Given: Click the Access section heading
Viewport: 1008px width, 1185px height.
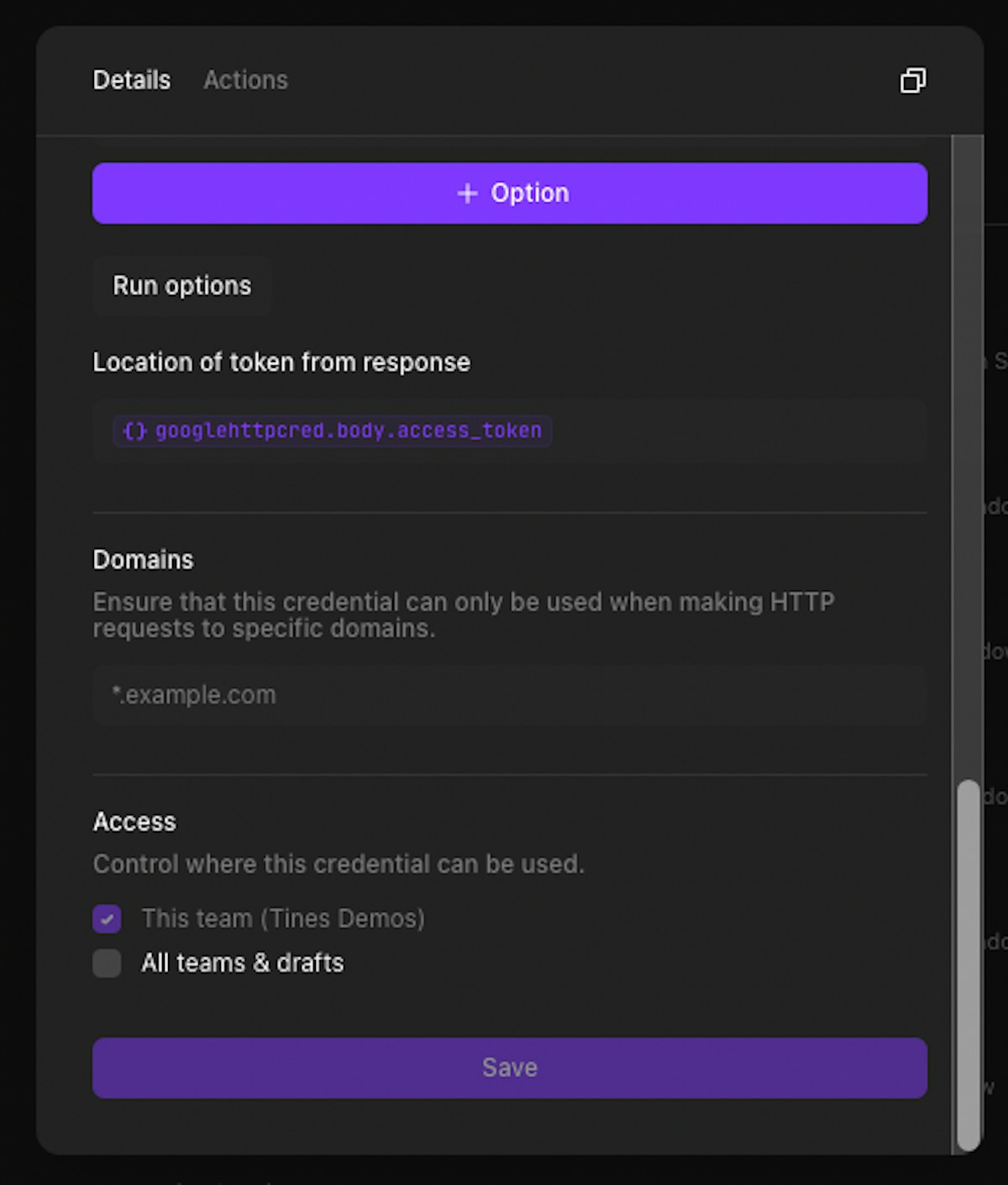Looking at the screenshot, I should pyautogui.click(x=134, y=821).
